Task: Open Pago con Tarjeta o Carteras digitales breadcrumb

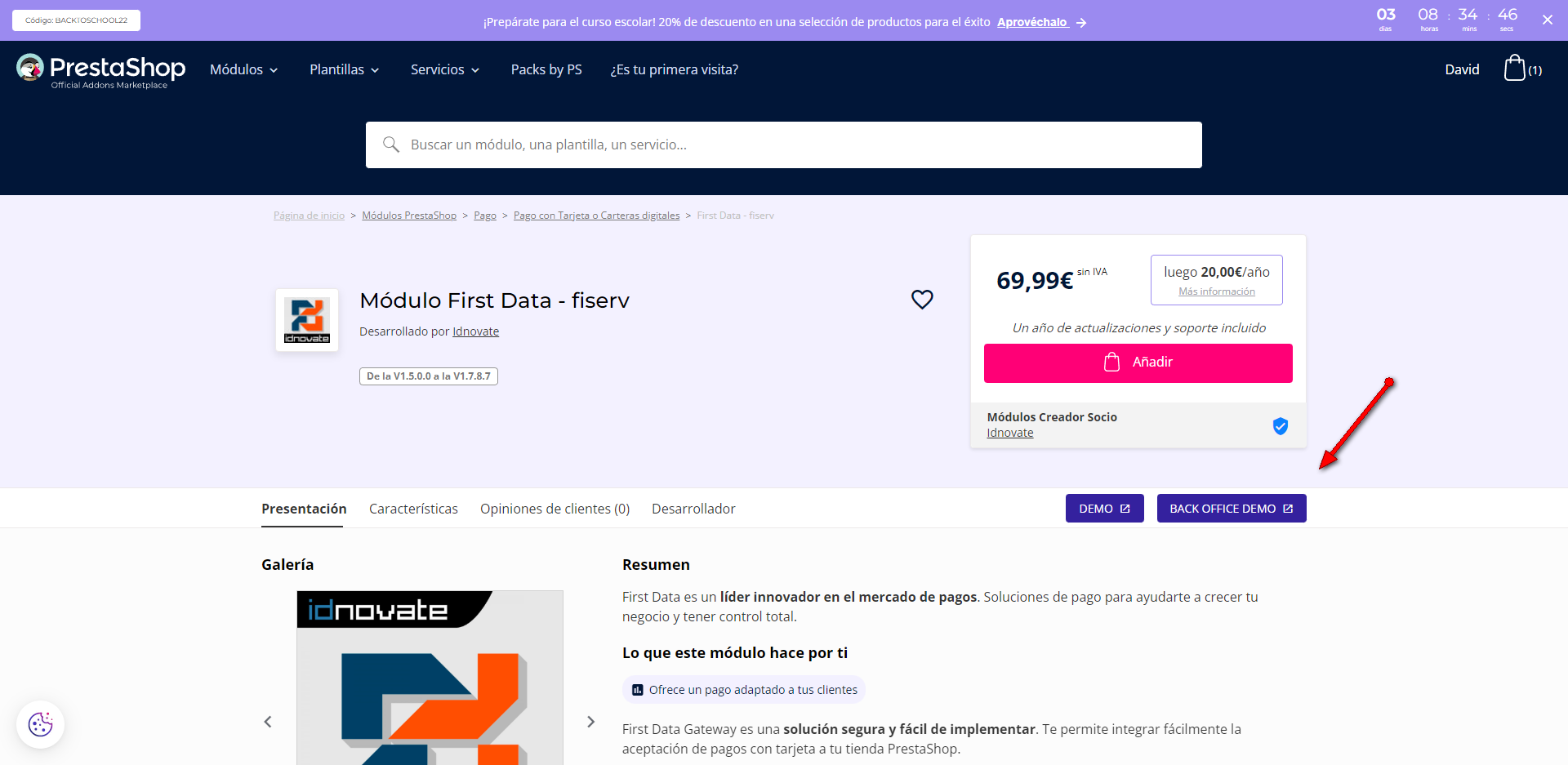Action: [x=596, y=216]
